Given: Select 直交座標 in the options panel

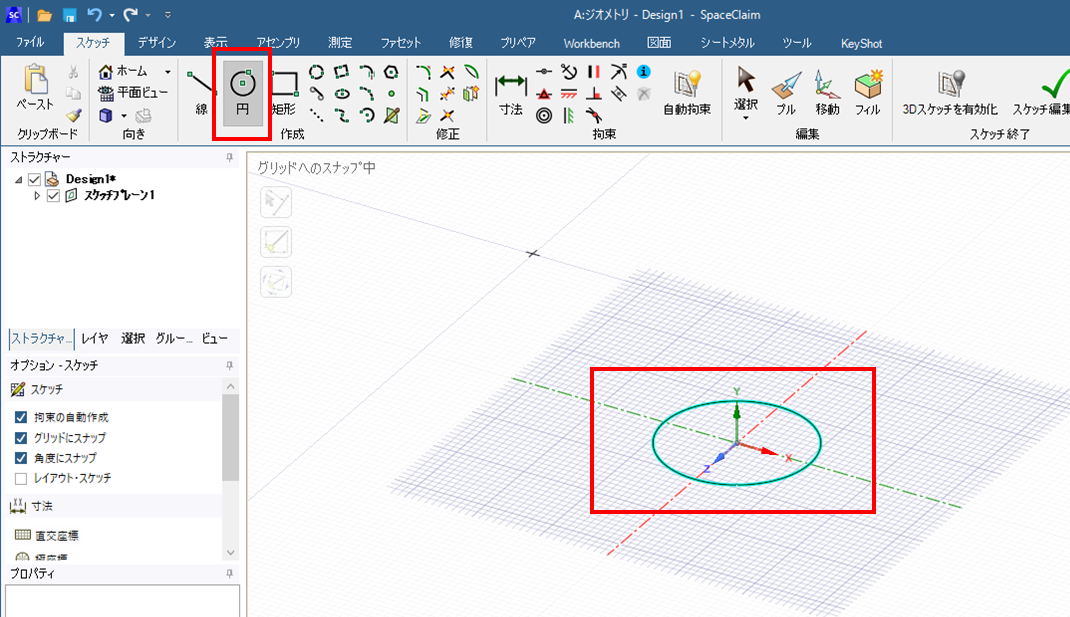Looking at the screenshot, I should (46, 536).
